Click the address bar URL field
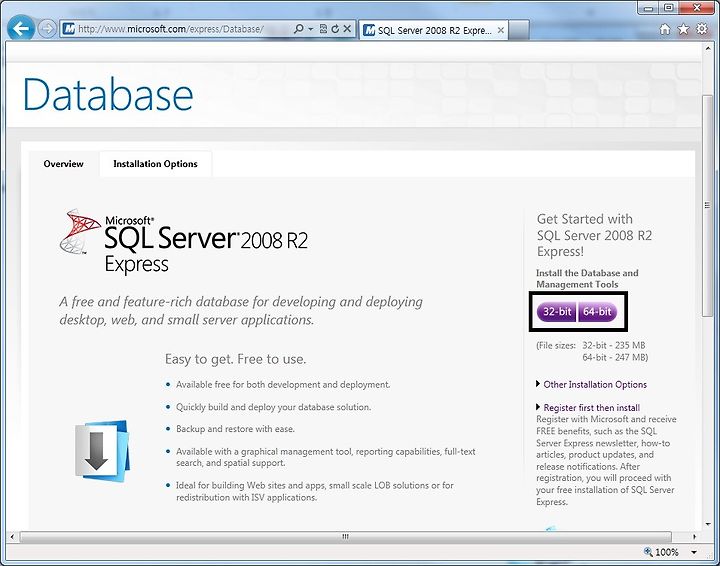 click(x=171, y=29)
